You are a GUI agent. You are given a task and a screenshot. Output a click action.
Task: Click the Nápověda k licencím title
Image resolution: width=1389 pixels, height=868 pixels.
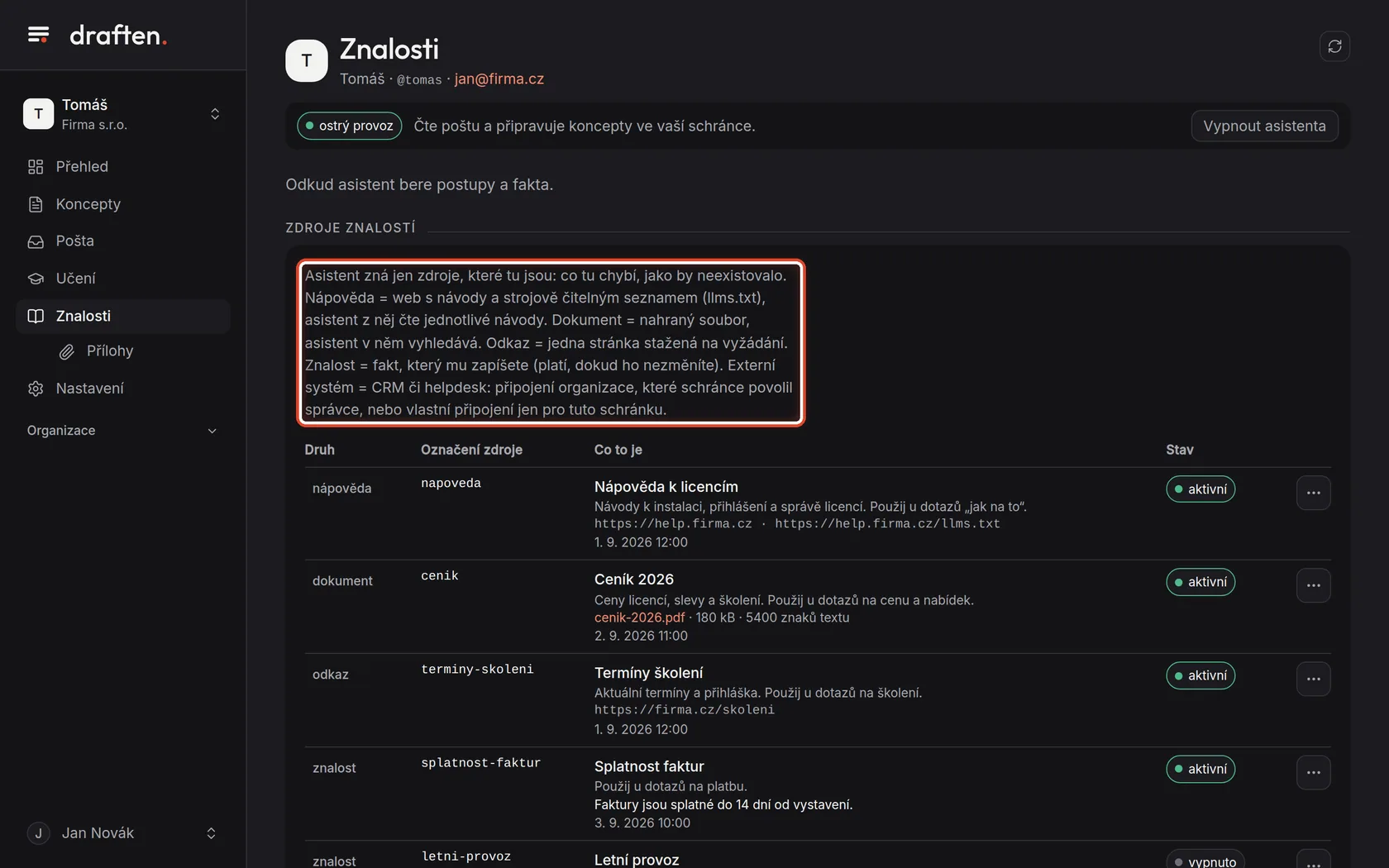(666, 487)
